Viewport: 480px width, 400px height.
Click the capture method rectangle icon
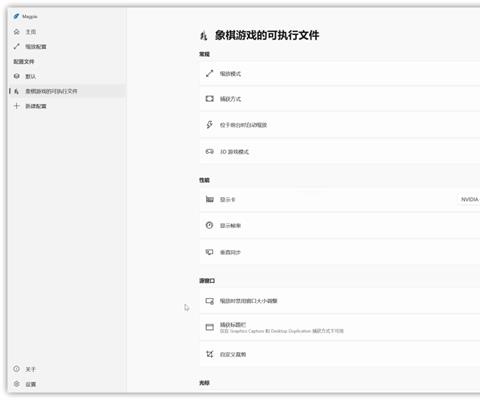[209, 99]
